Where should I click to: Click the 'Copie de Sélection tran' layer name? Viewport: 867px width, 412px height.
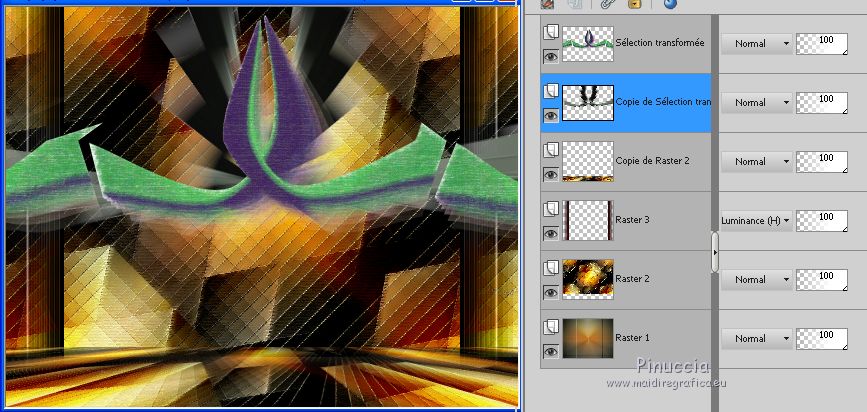663,102
